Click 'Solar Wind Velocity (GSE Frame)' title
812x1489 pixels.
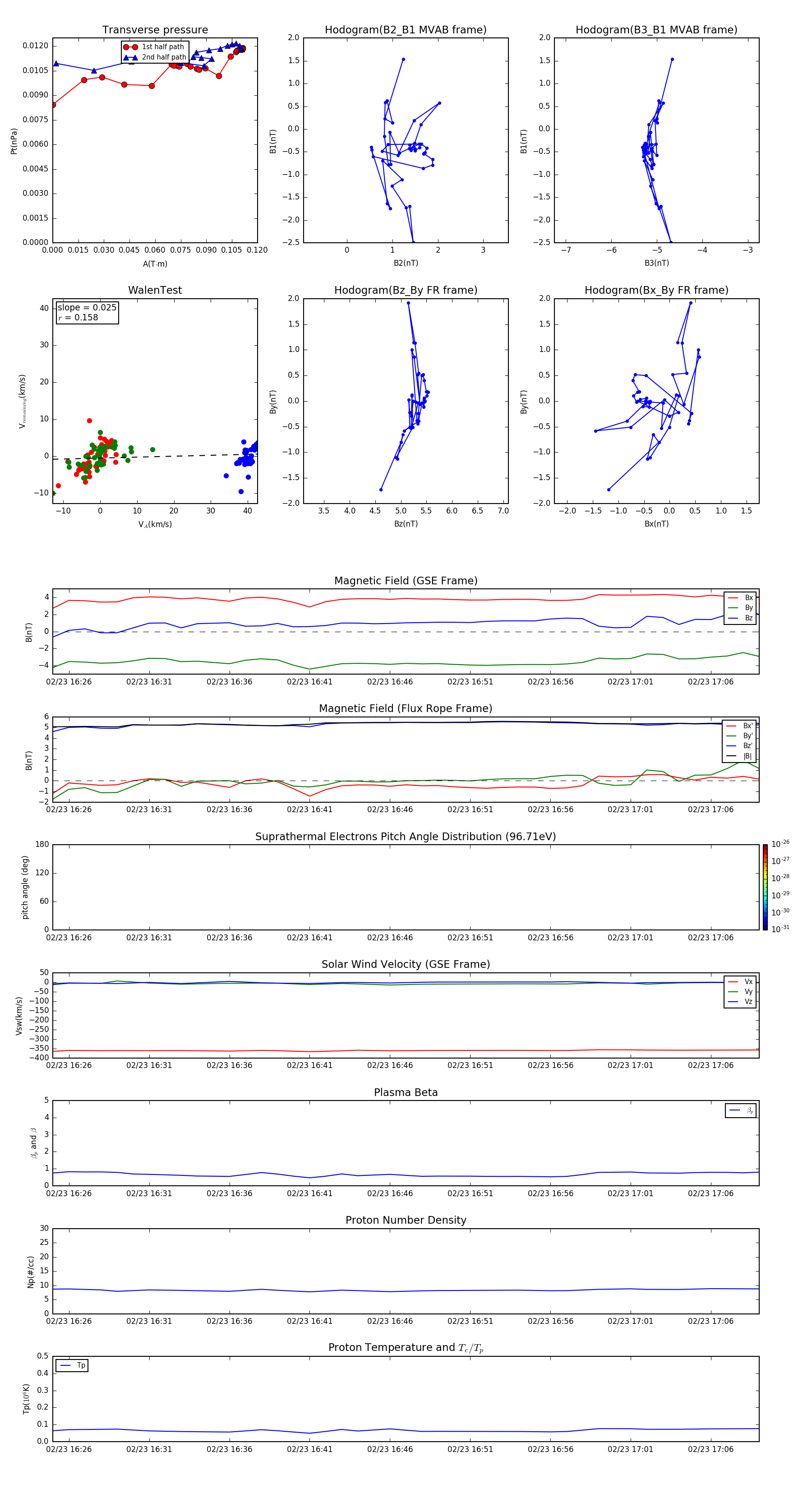(406, 964)
